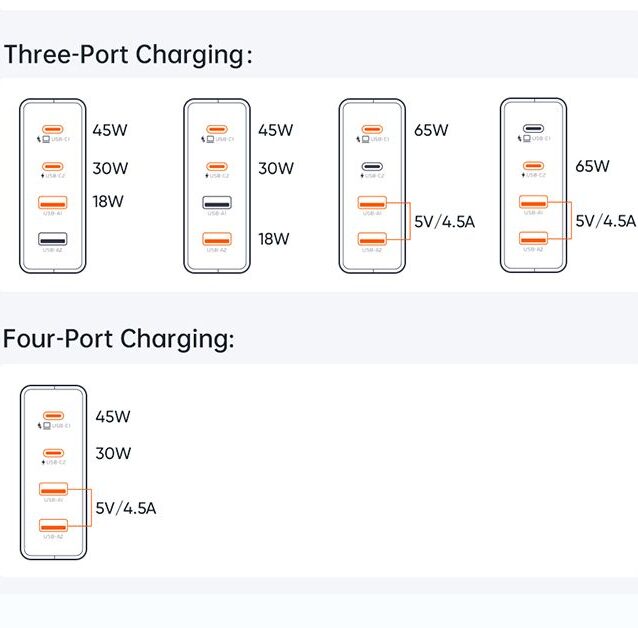Click the 5V/4.5A label in the four-port section
Screen dimensions: 638x628
click(x=126, y=508)
